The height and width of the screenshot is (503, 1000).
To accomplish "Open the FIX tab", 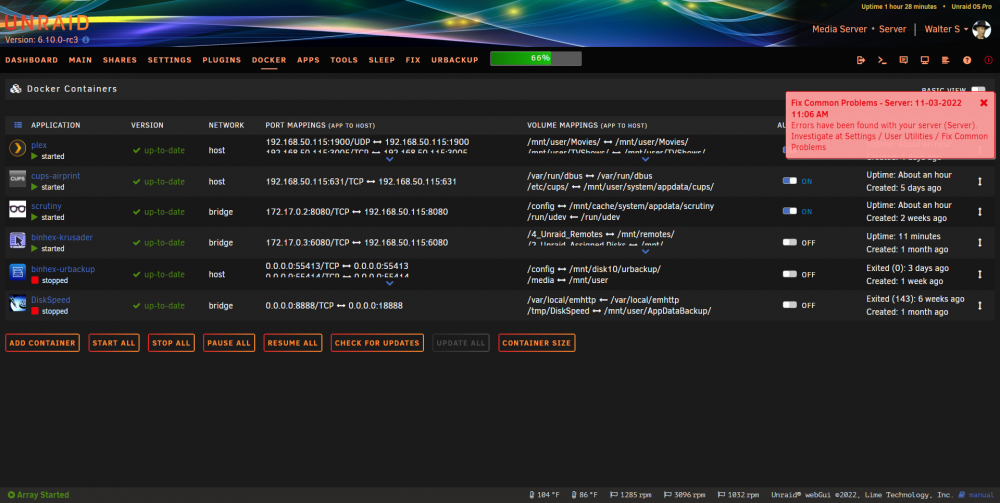I will pyautogui.click(x=413, y=60).
